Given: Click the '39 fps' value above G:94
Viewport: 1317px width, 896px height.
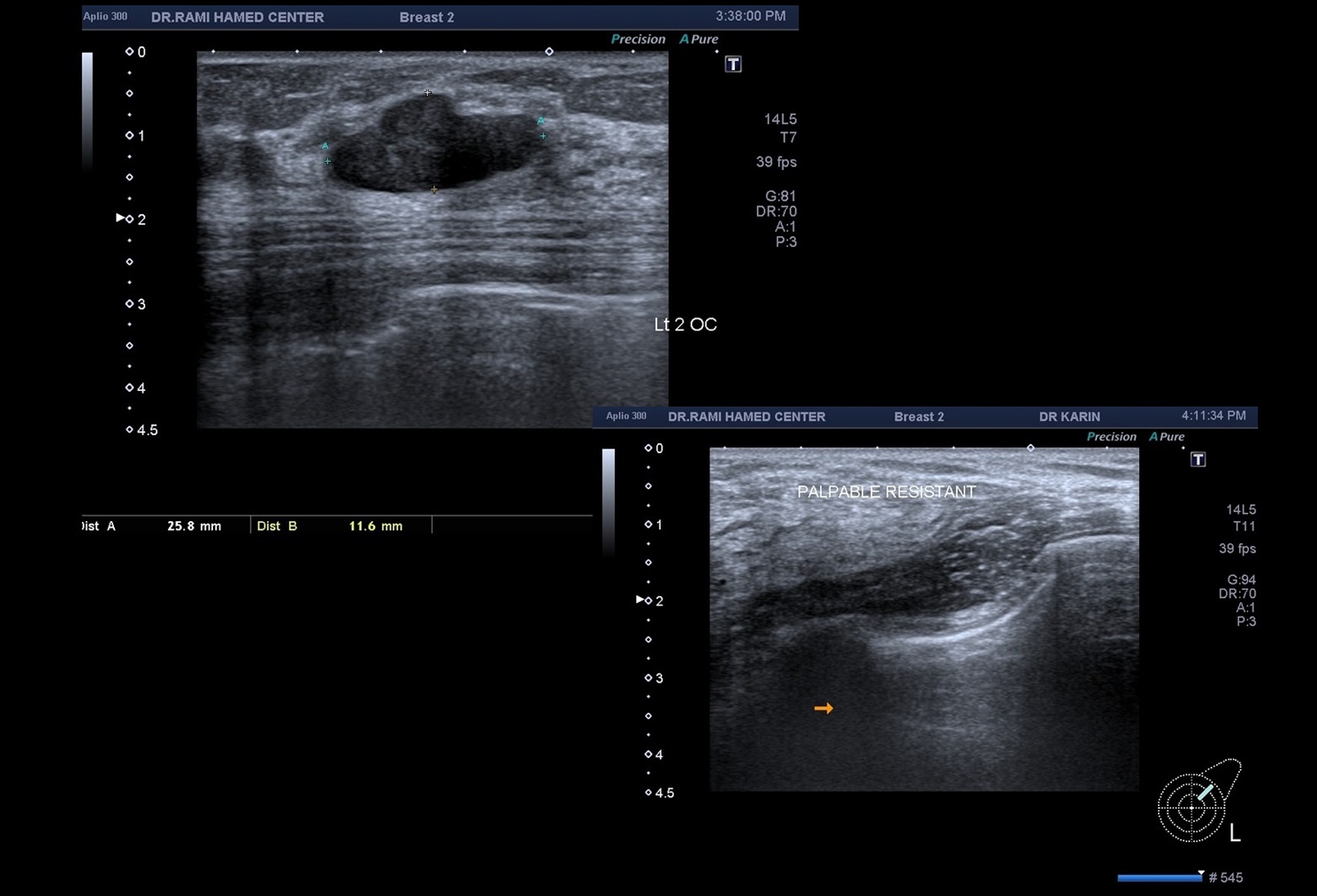Looking at the screenshot, I should coord(1237,548).
